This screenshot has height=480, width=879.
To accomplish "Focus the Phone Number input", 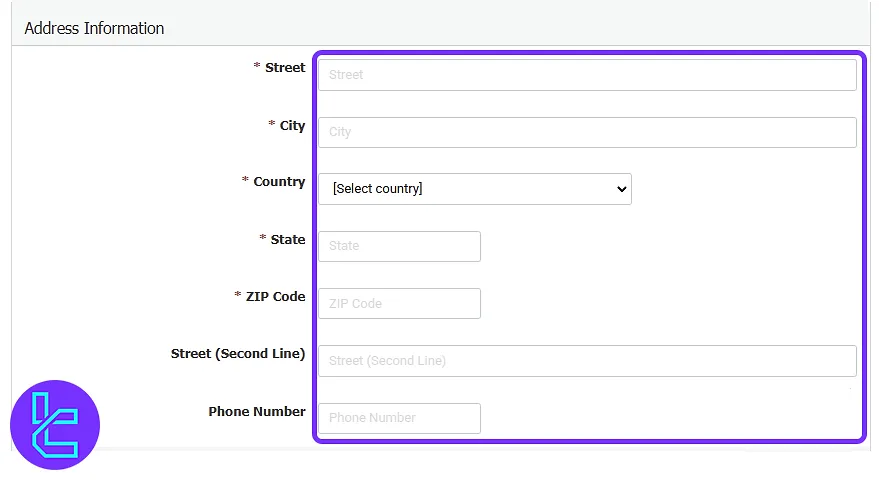I will tap(399, 418).
